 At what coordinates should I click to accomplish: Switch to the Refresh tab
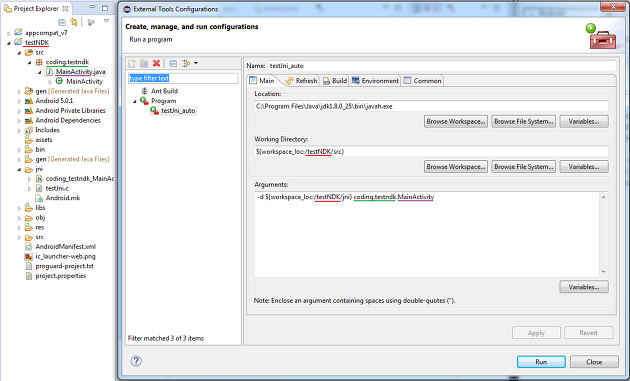tap(301, 81)
